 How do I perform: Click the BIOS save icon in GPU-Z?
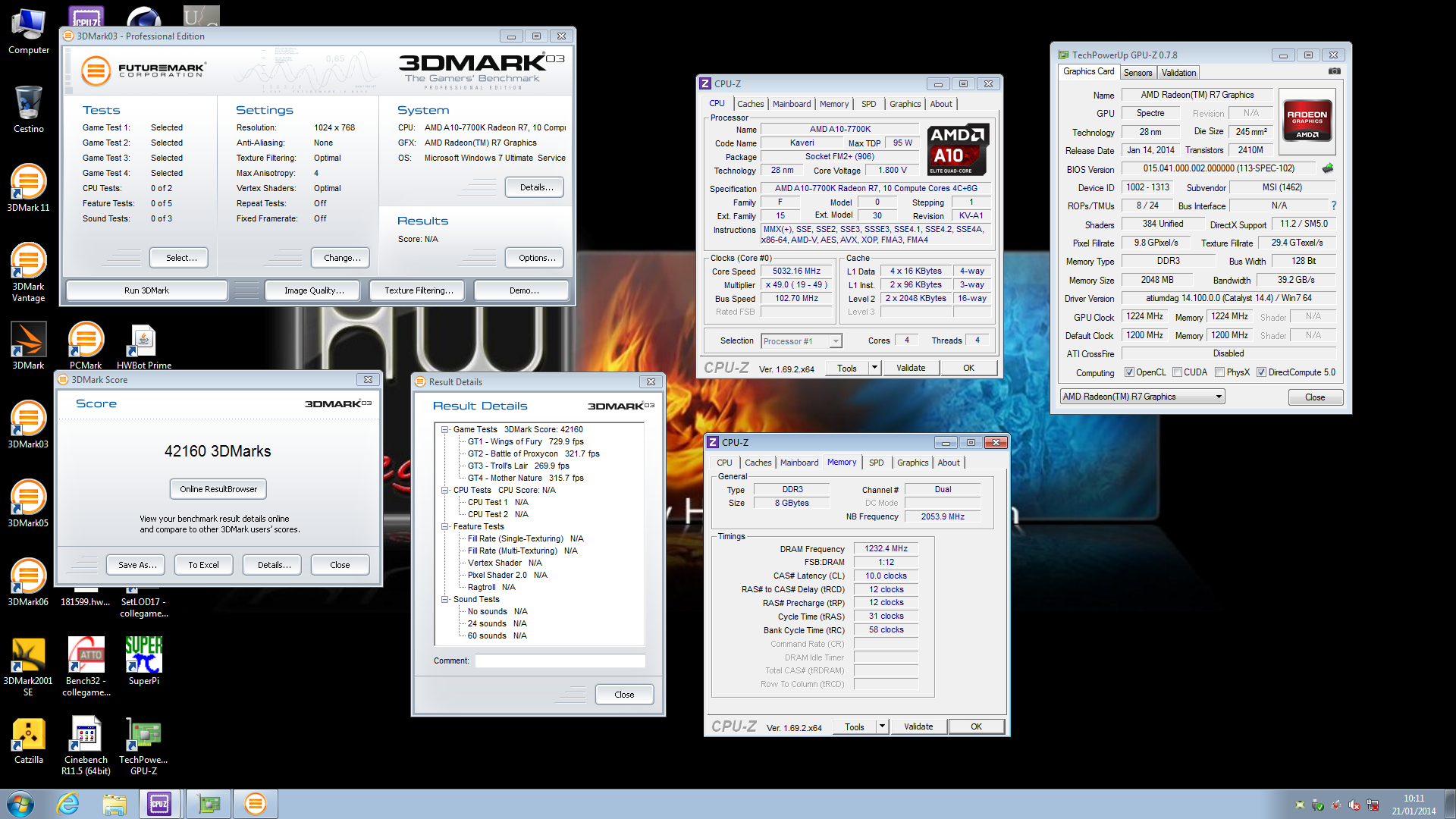tap(1328, 168)
